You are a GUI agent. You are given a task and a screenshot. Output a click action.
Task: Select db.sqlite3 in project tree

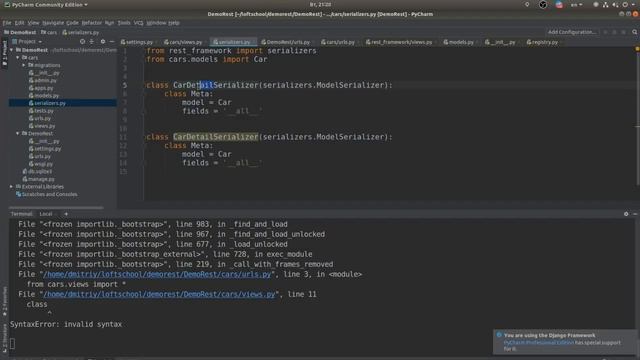point(37,171)
